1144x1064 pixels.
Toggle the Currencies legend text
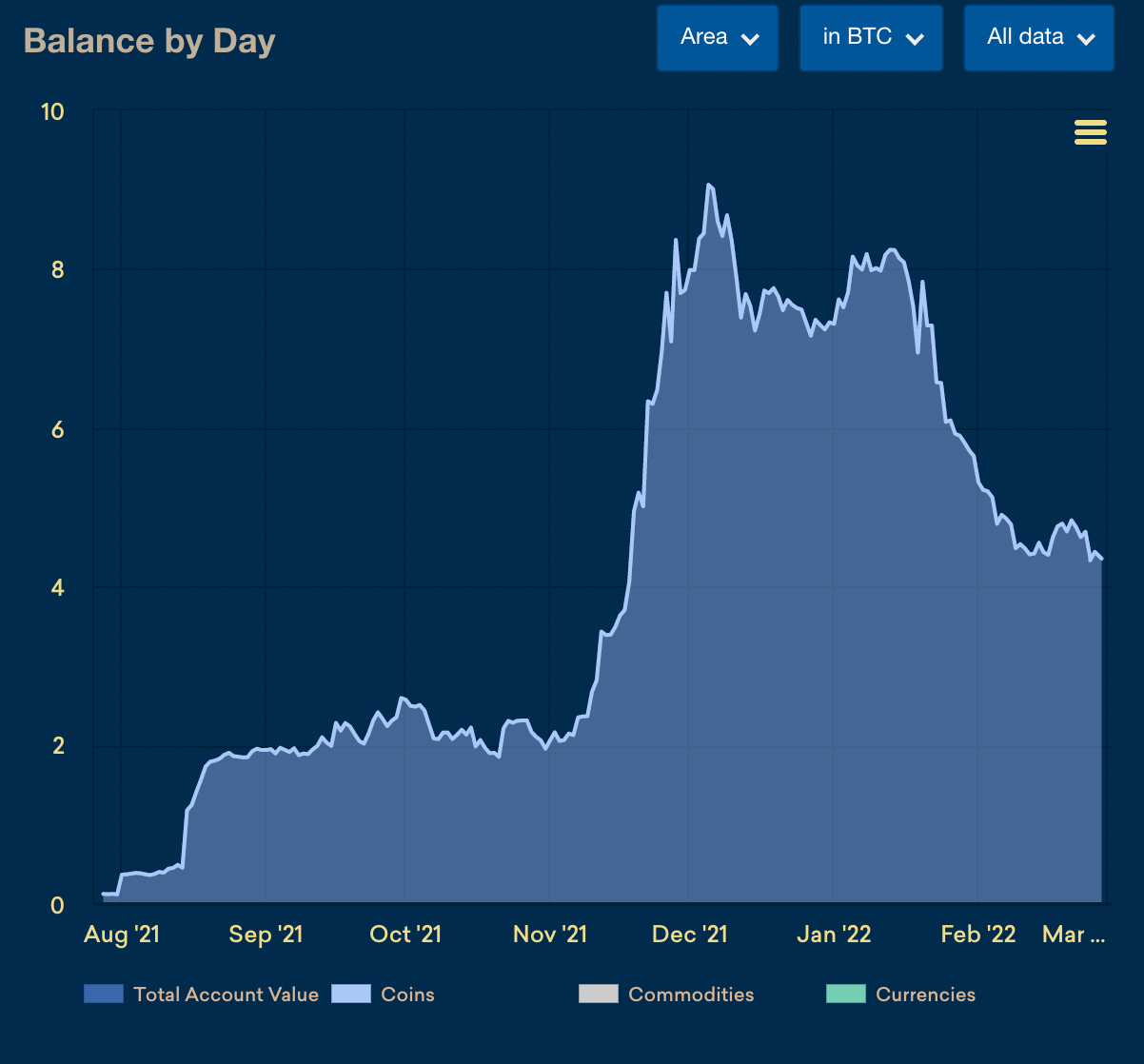925,995
